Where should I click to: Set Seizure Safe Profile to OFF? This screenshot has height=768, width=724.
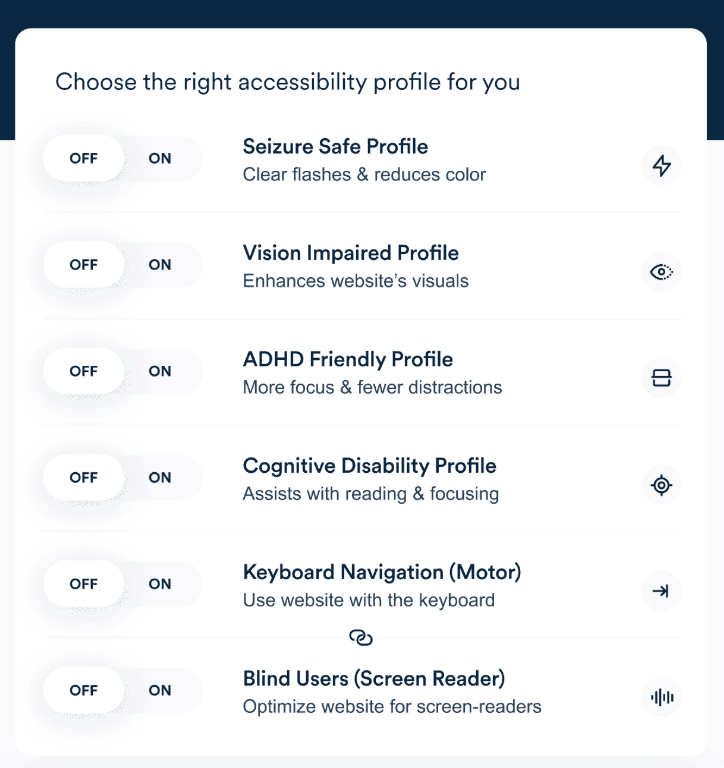point(84,158)
